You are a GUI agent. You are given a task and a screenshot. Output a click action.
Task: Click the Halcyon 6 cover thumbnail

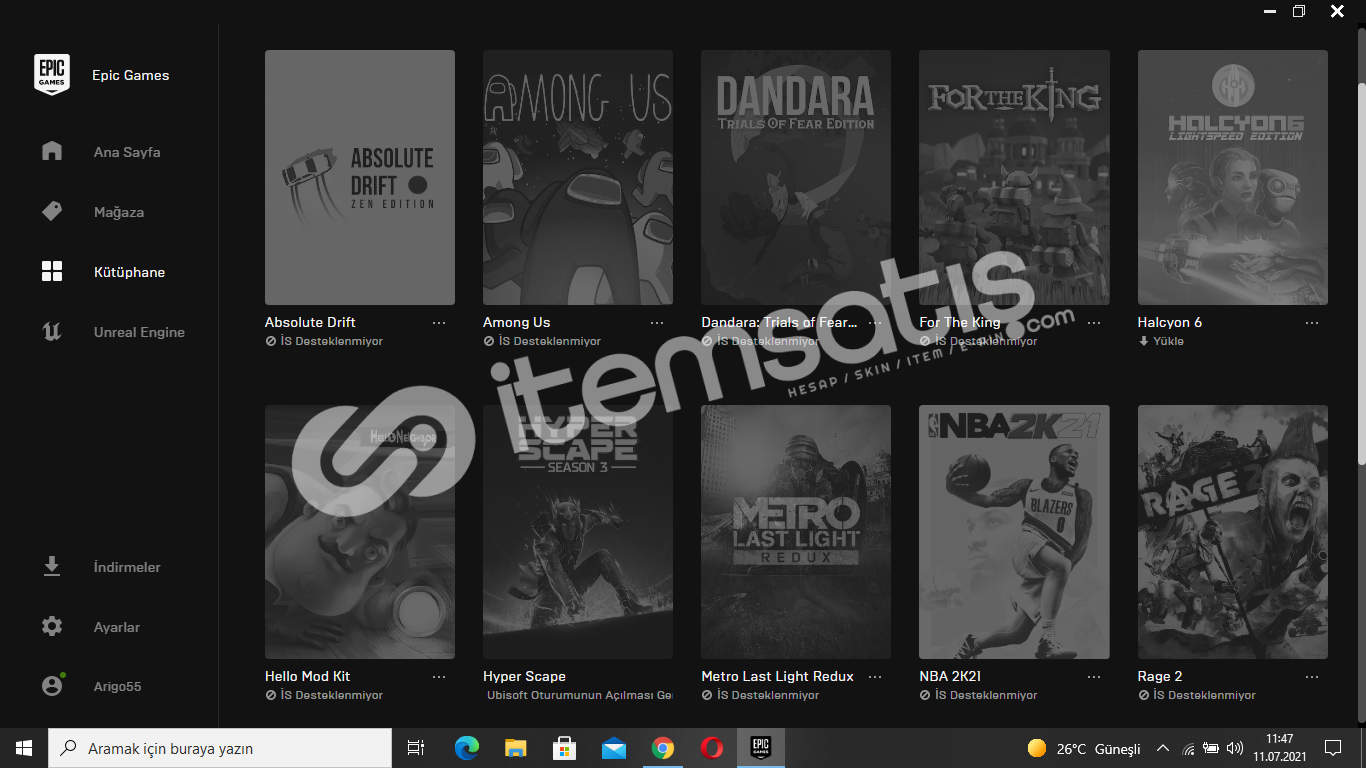pos(1233,177)
